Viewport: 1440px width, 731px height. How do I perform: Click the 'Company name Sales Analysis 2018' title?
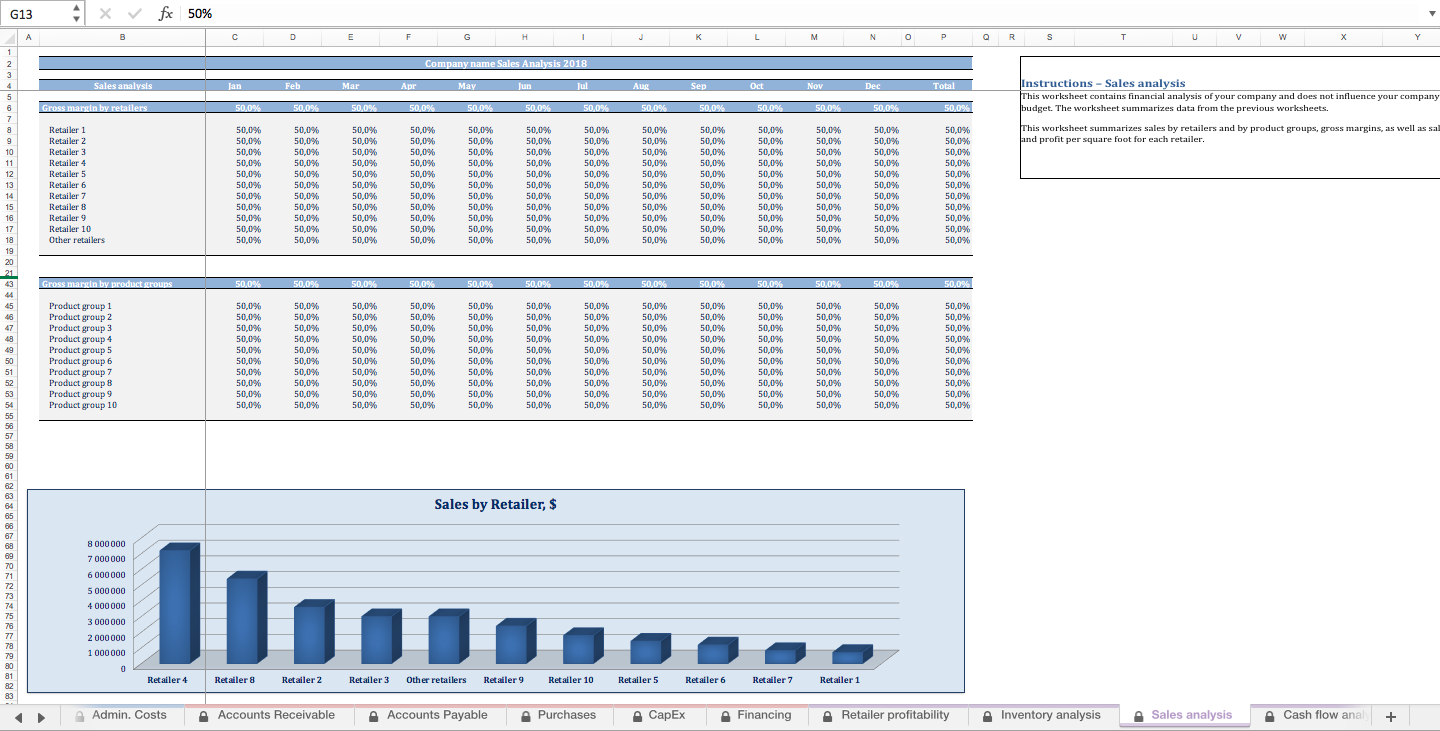coord(505,63)
